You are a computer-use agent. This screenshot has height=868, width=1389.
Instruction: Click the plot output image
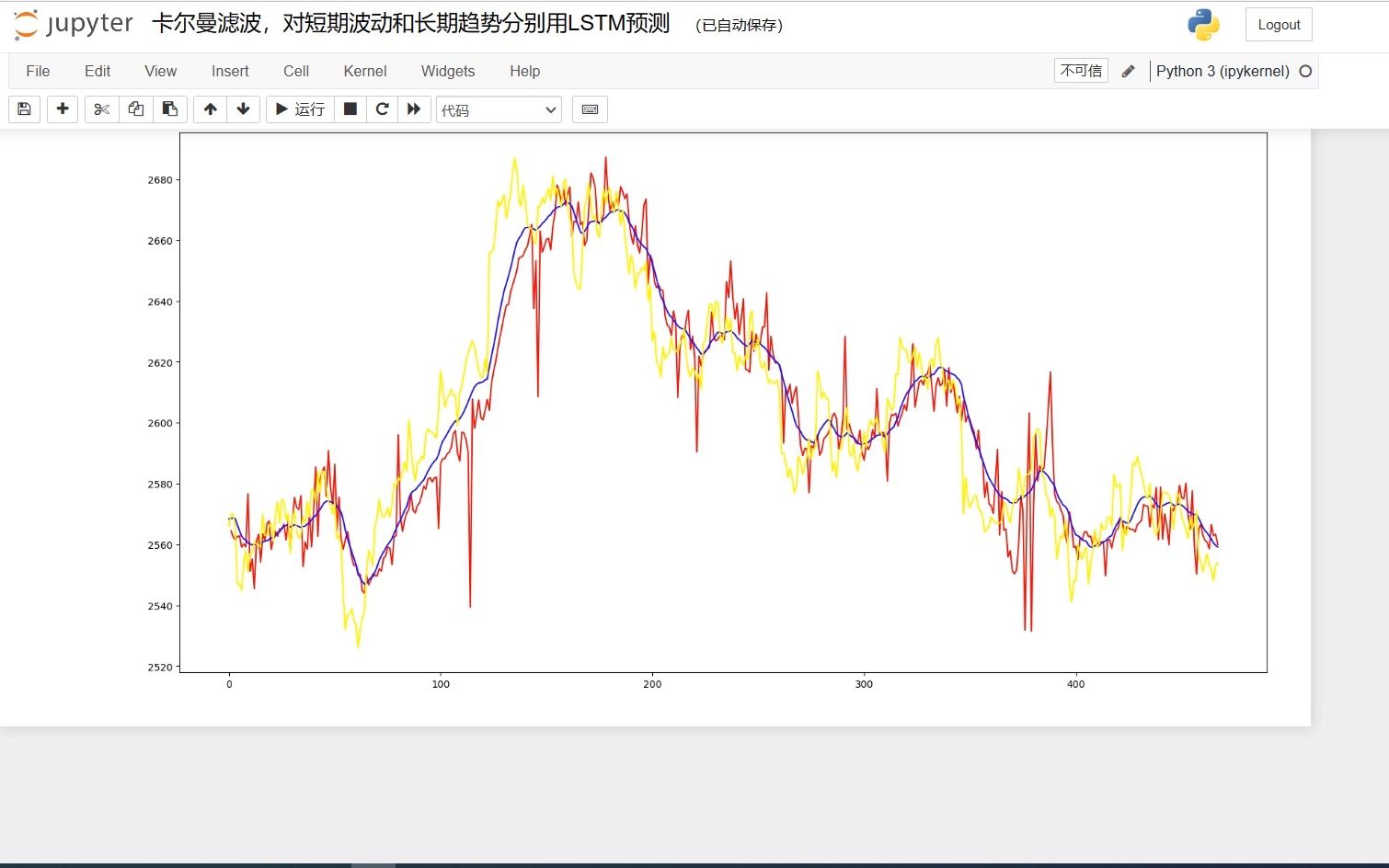tap(706, 410)
